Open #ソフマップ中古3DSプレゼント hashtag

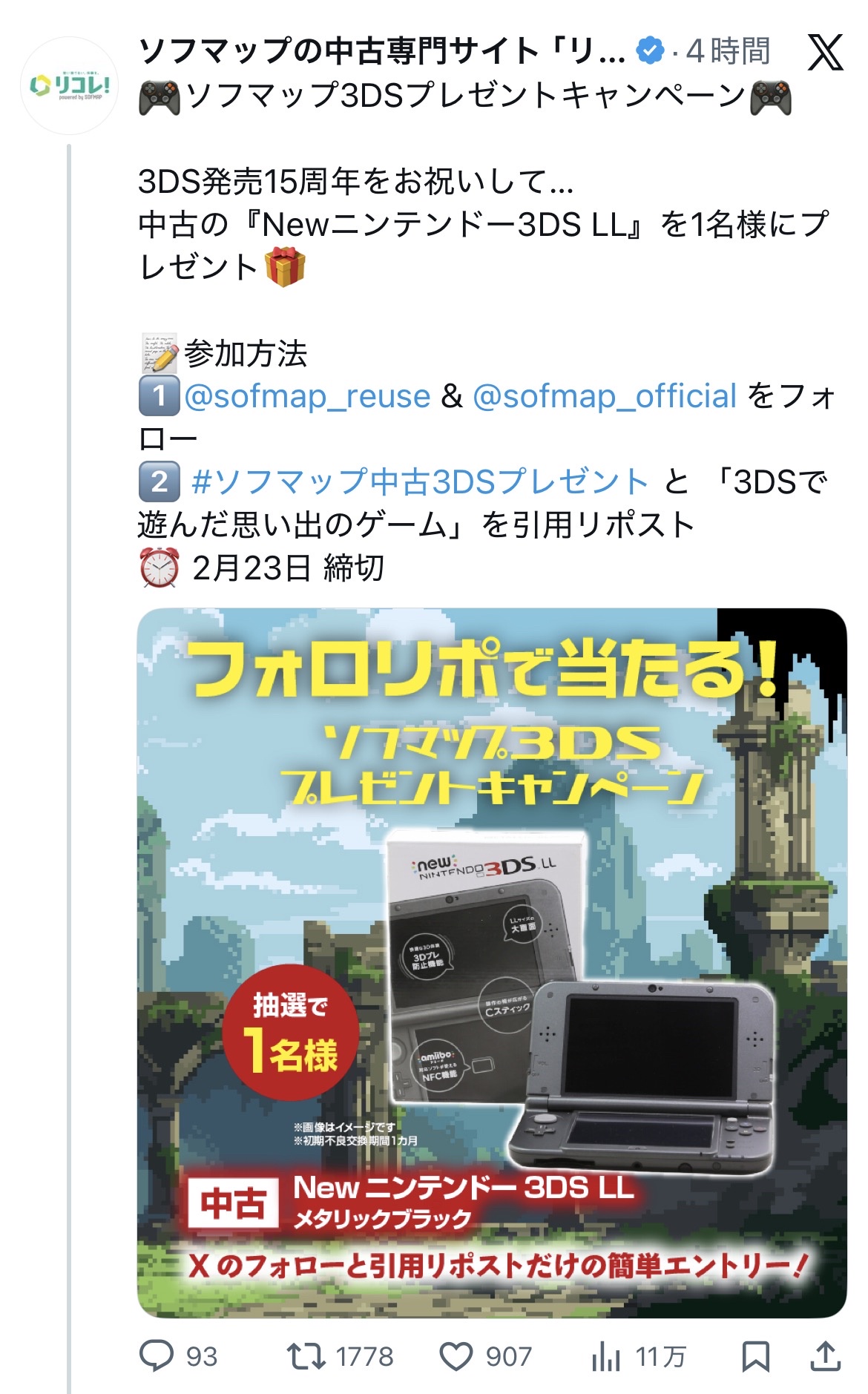[420, 482]
